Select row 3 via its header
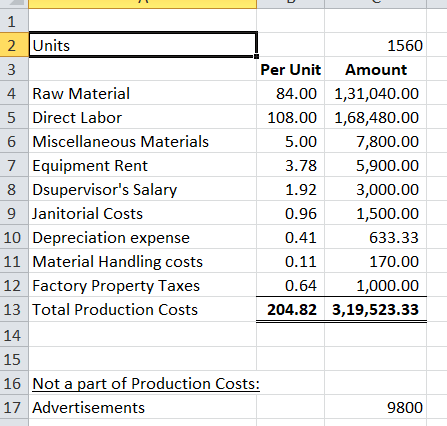Screen dimensions: 447x426 [x=14, y=69]
